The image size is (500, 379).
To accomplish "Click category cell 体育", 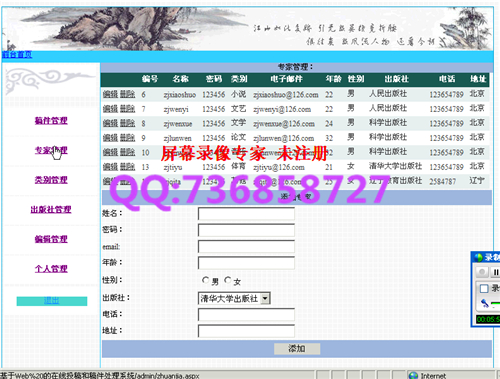I will [239, 166].
